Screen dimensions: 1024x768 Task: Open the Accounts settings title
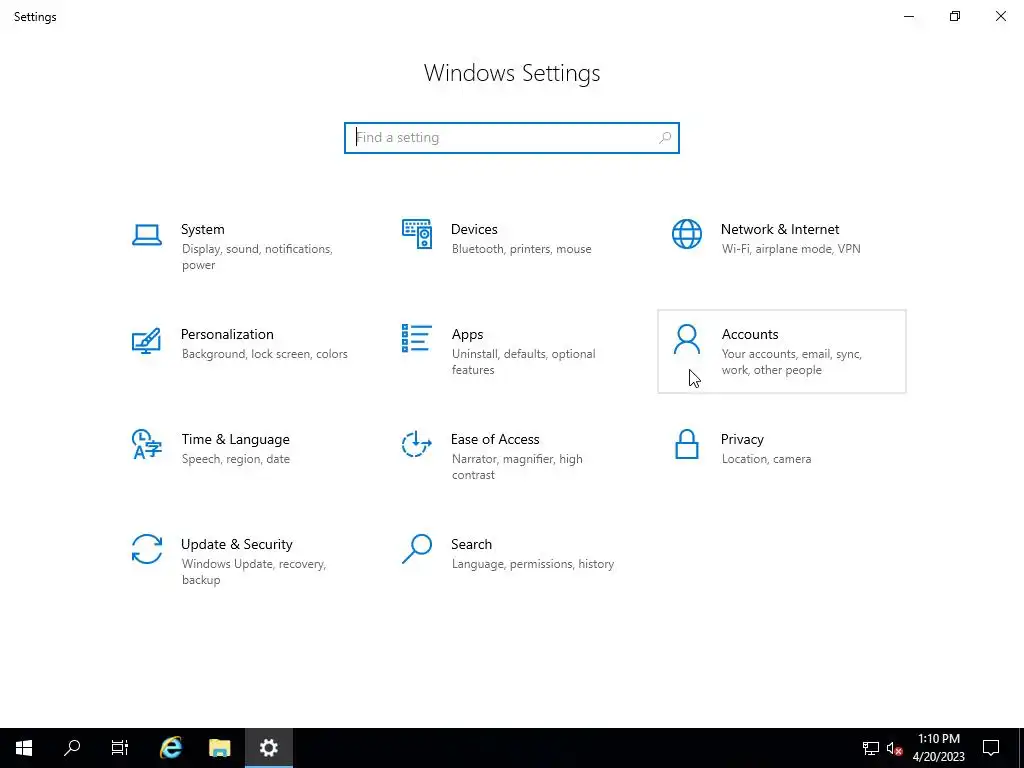[750, 334]
